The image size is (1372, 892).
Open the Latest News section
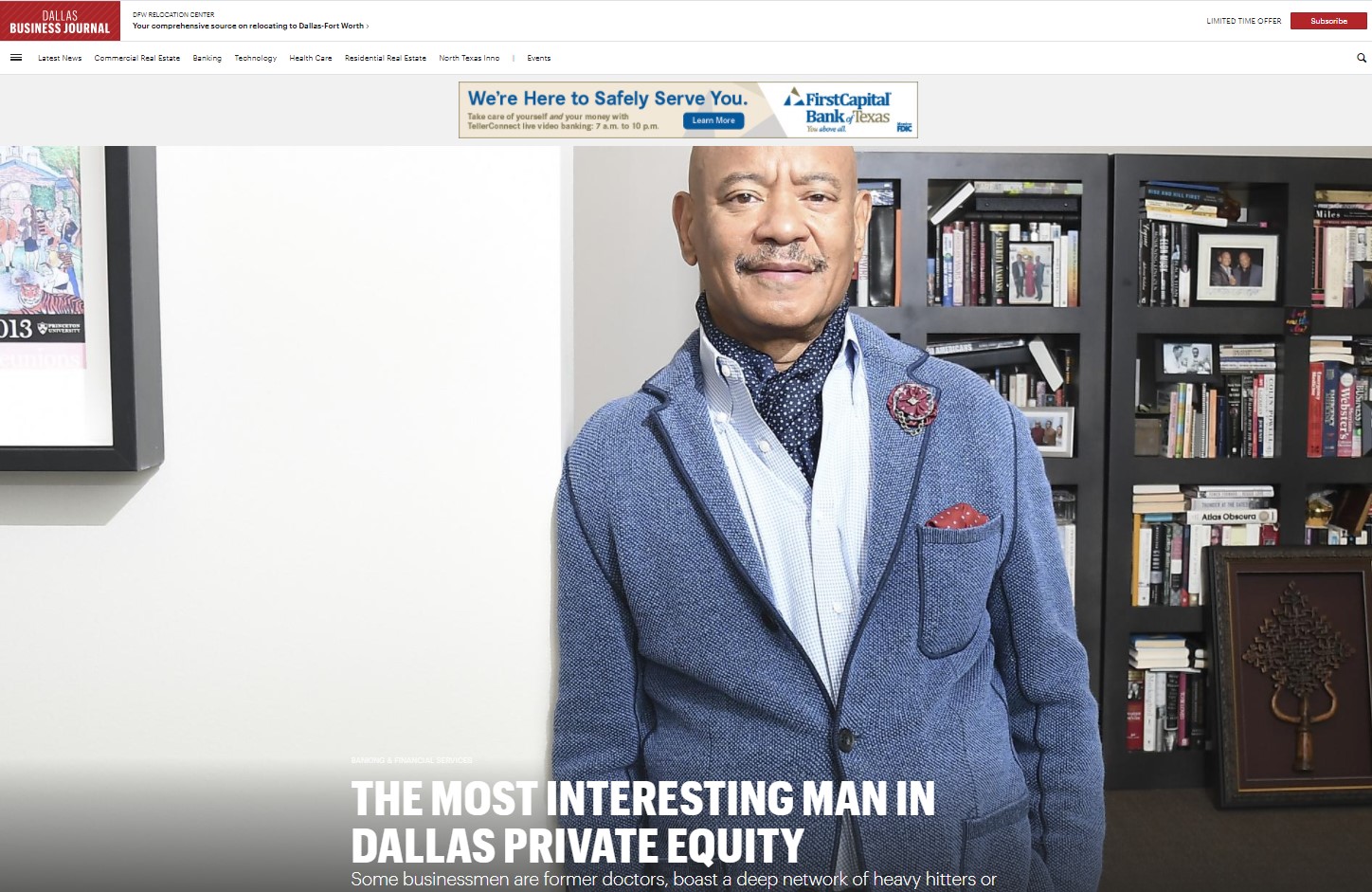point(60,58)
